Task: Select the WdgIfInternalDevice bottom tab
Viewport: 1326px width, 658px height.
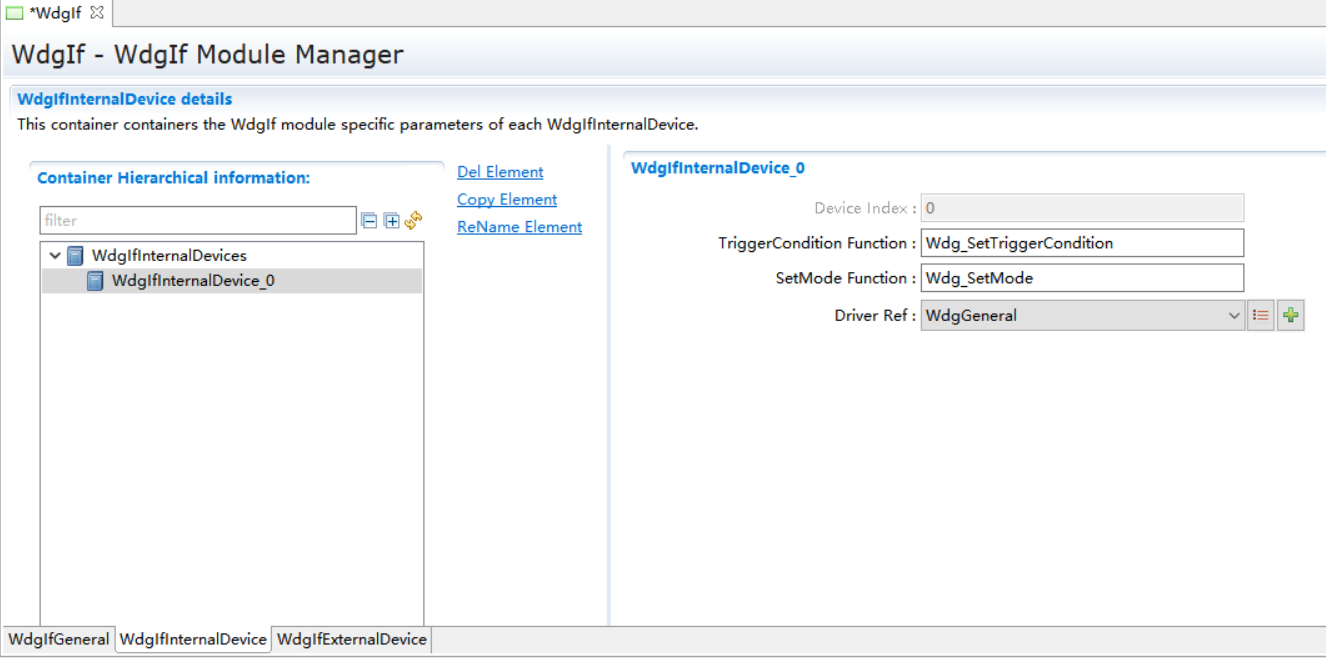Action: (193, 639)
